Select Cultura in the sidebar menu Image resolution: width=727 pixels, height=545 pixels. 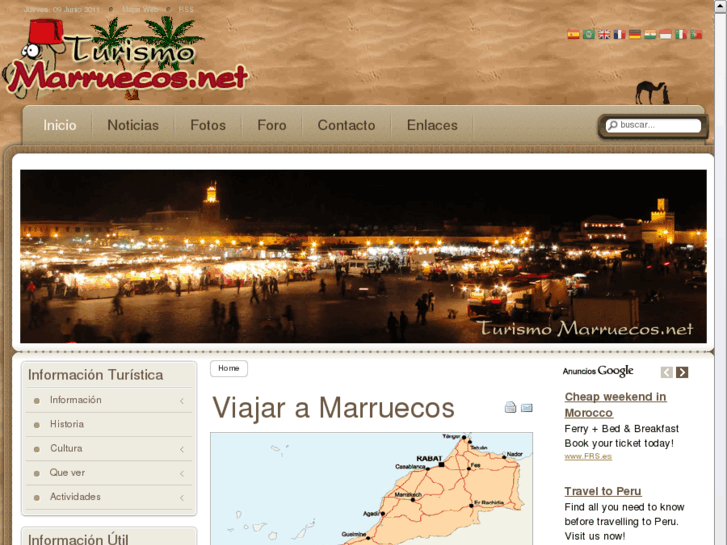click(66, 449)
